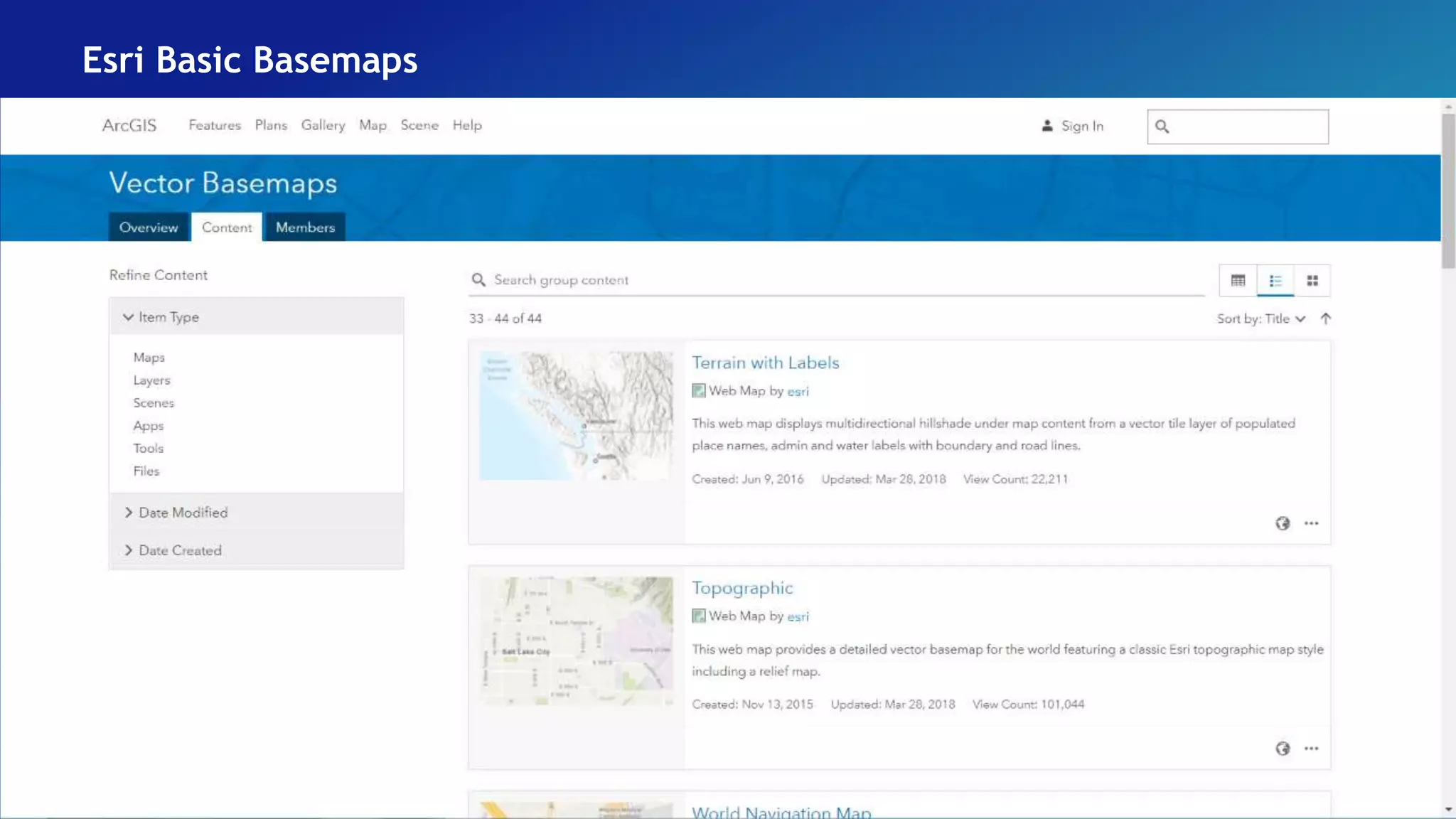This screenshot has width=1456, height=819.
Task: Open the Scene menu item
Action: [x=419, y=125]
